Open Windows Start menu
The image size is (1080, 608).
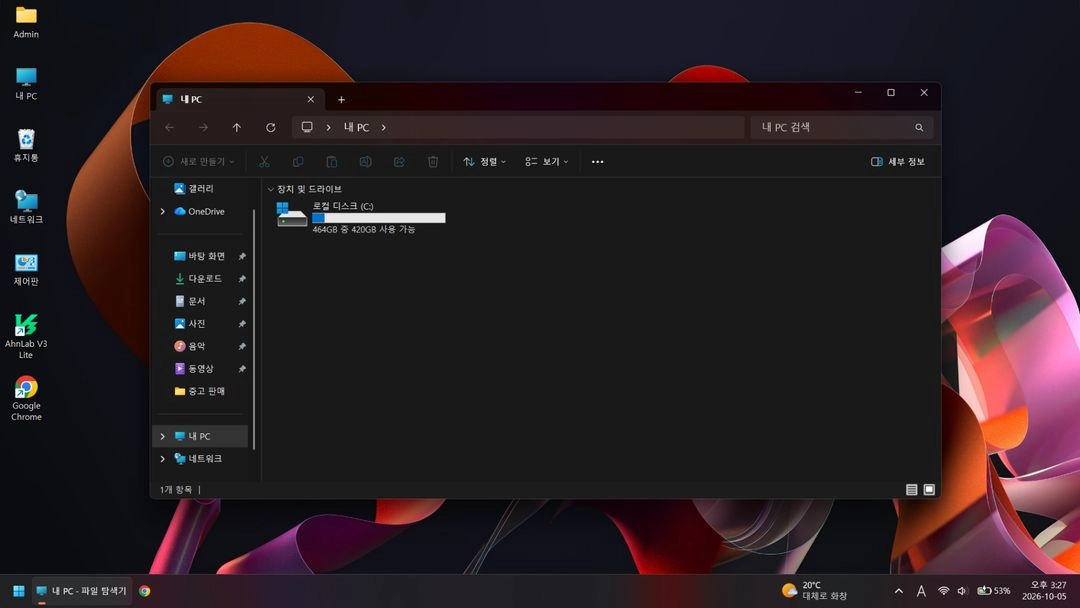tap(19, 591)
